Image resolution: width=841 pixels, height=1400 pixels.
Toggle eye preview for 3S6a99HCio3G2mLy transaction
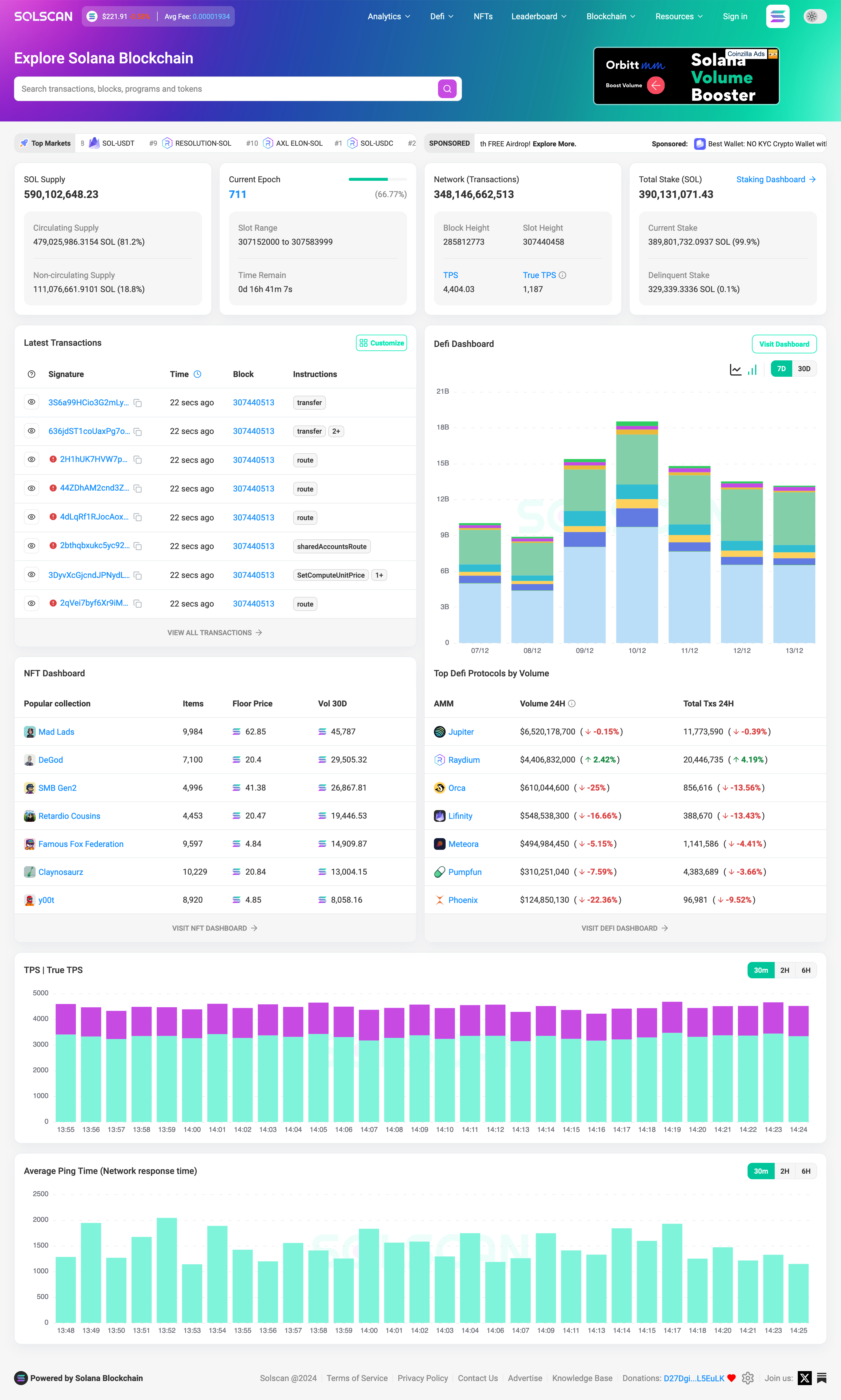[x=32, y=402]
